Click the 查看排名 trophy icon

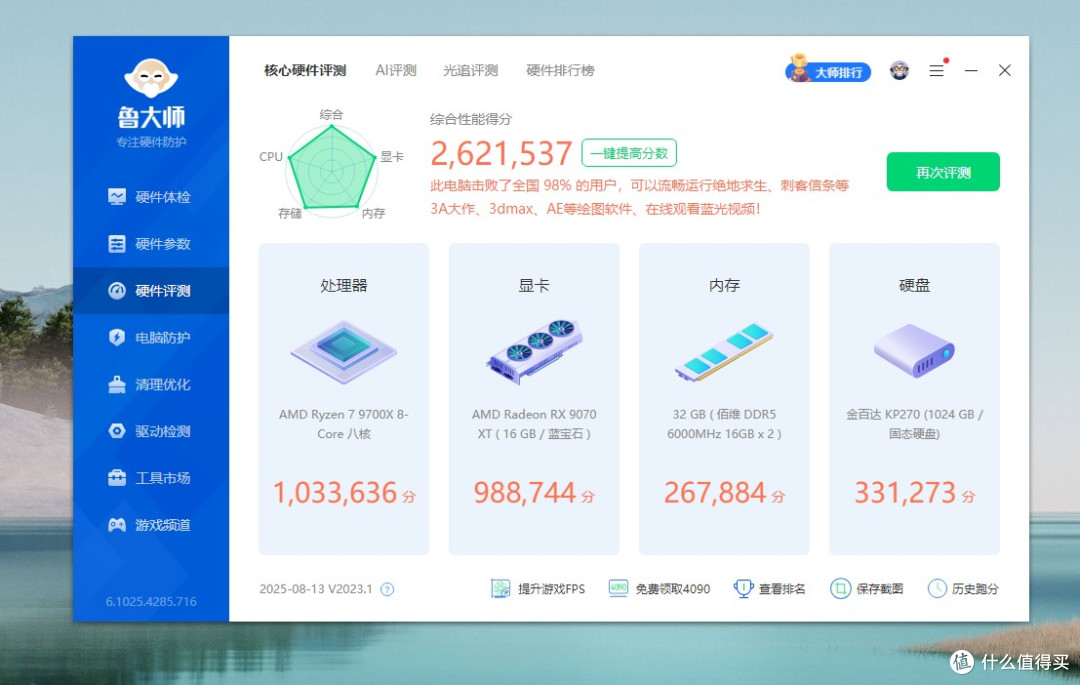[x=743, y=589]
